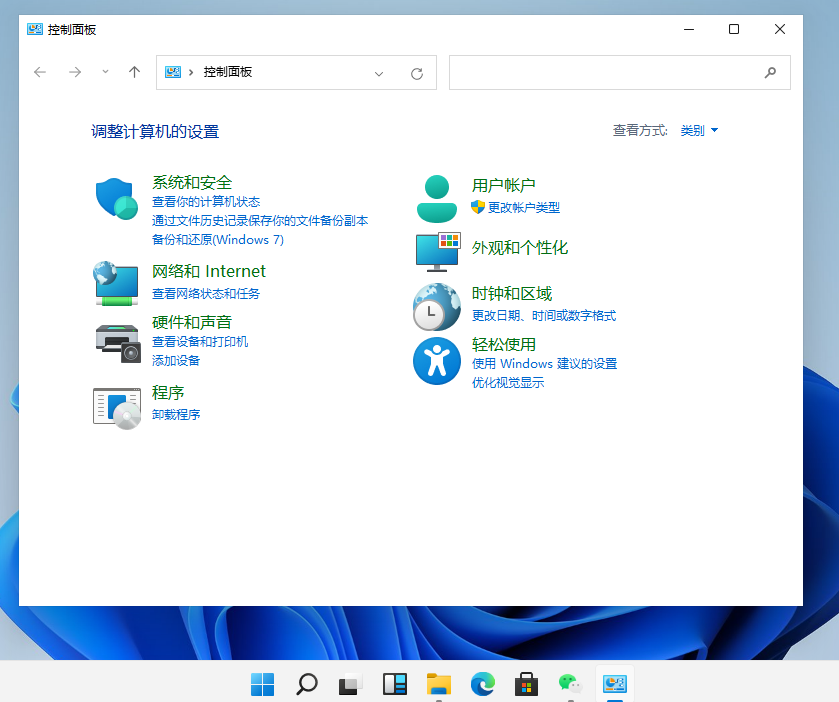The height and width of the screenshot is (702, 839).
Task: Launch Microsoft Edge from the taskbar
Action: (x=482, y=684)
